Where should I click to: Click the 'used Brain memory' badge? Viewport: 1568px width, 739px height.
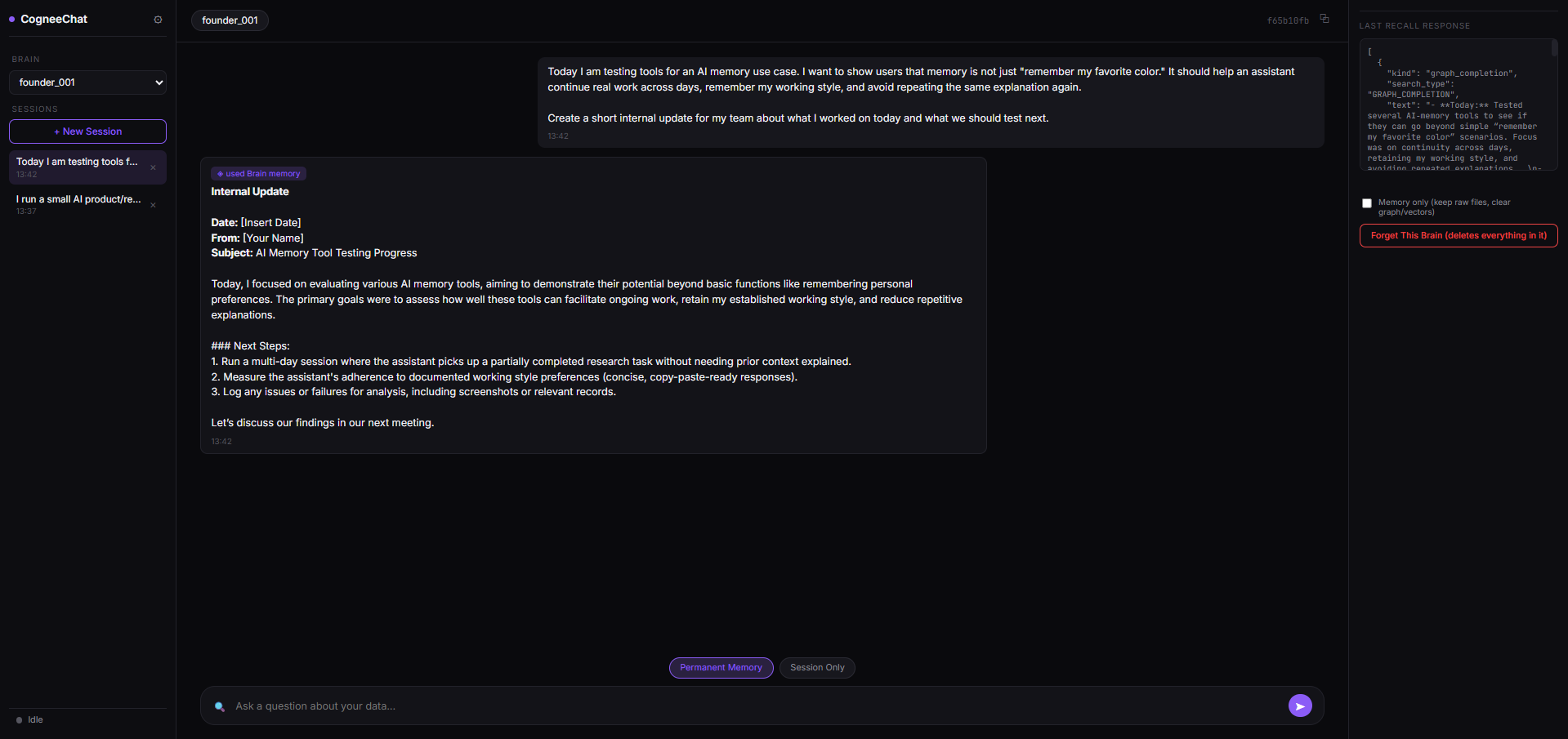pyautogui.click(x=258, y=173)
